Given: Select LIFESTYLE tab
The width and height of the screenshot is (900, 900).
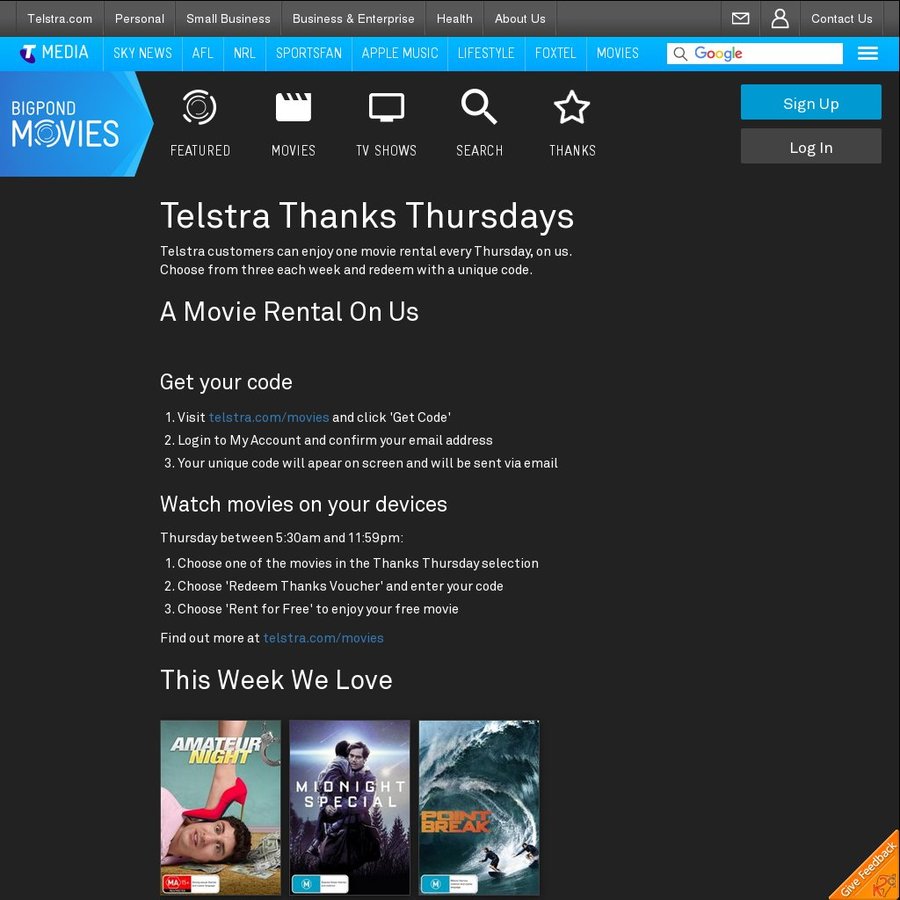Looking at the screenshot, I should (486, 53).
